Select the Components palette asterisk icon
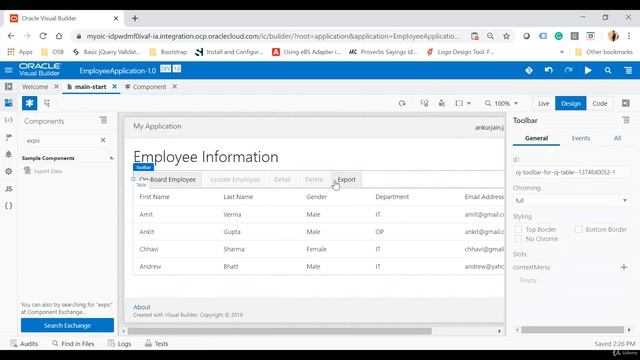640x360 pixels. click(29, 103)
